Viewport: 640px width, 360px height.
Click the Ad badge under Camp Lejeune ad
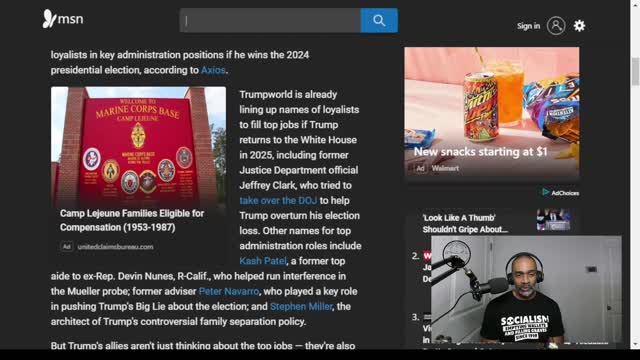67,247
